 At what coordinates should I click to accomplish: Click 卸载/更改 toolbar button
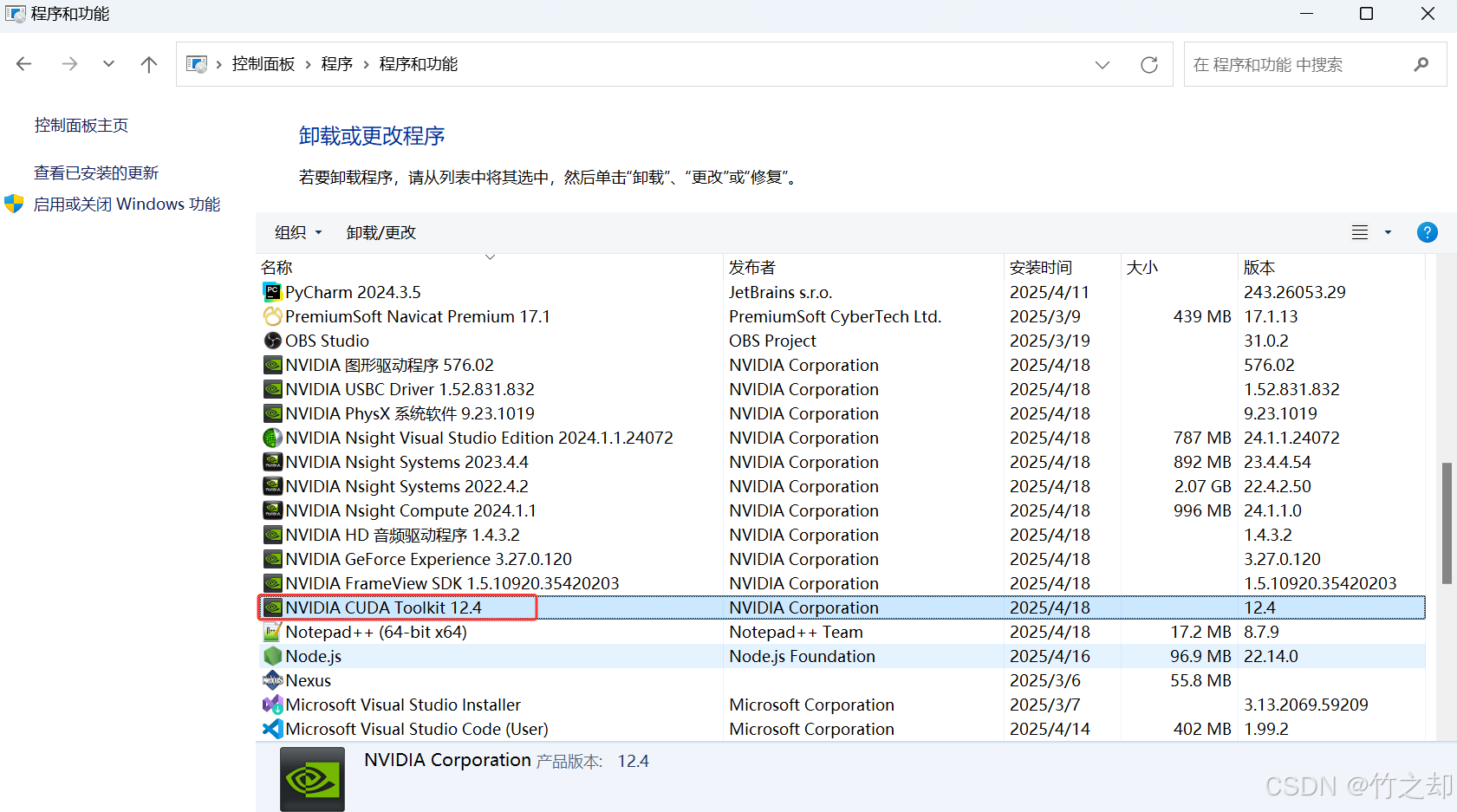point(381,232)
